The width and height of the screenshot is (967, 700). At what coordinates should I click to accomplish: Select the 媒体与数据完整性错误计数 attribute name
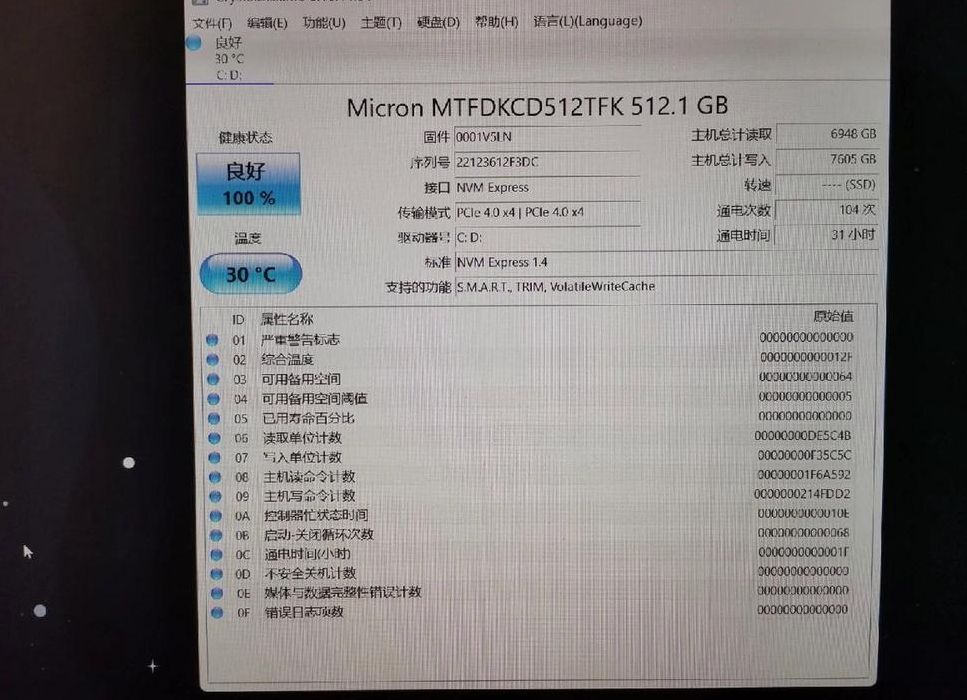[343, 592]
